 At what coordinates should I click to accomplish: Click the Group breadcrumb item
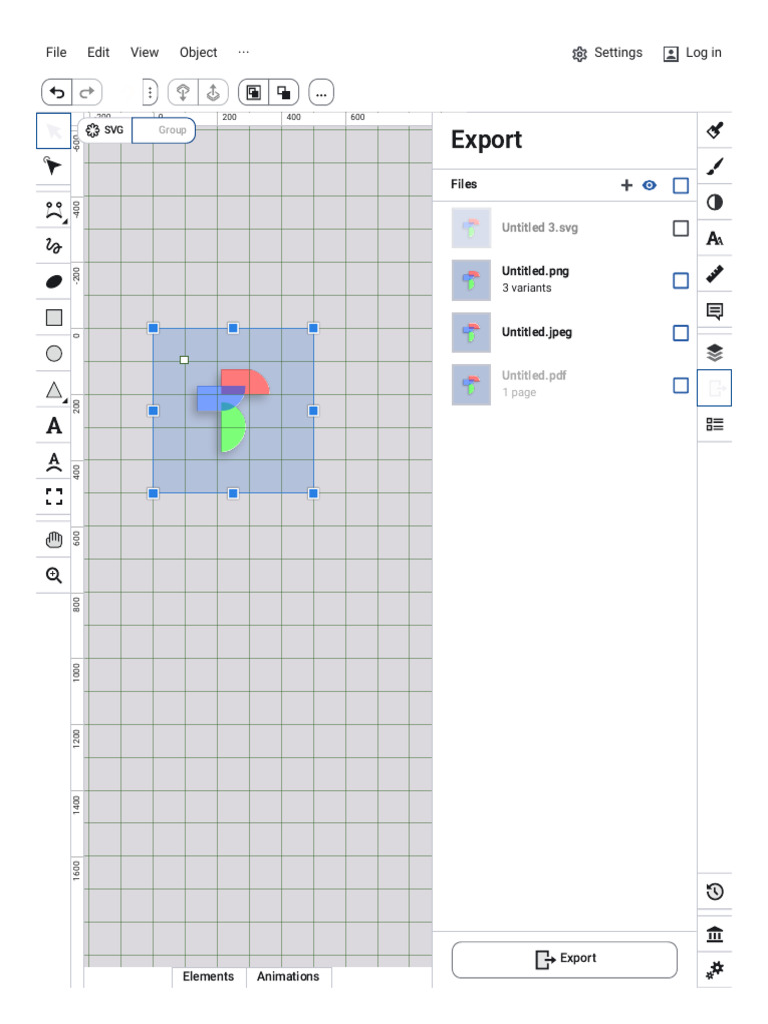pos(164,130)
